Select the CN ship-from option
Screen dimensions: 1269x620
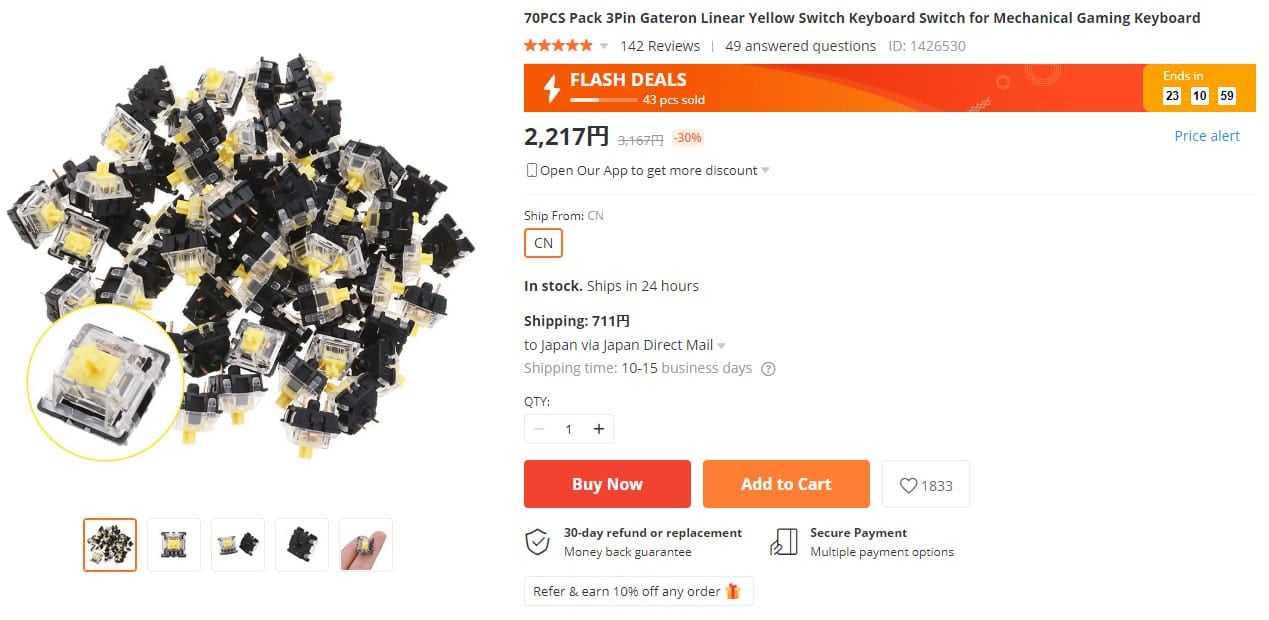[x=543, y=243]
